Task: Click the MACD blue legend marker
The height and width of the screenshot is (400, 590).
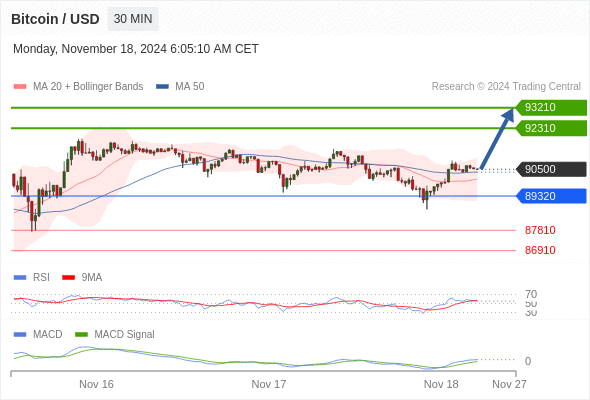Action: 20,334
